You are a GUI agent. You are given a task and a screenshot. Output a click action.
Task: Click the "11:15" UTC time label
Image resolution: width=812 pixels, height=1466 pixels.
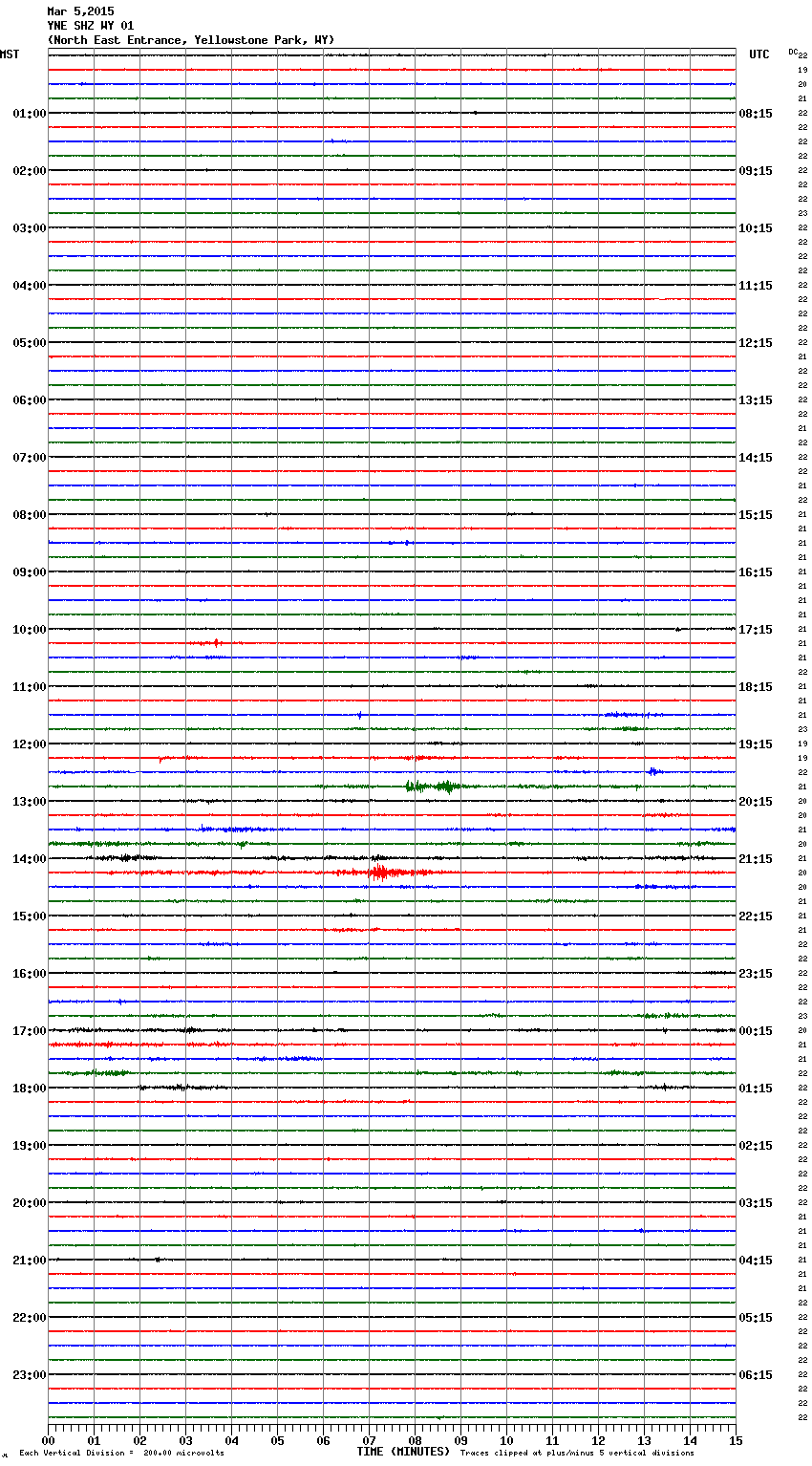756,286
